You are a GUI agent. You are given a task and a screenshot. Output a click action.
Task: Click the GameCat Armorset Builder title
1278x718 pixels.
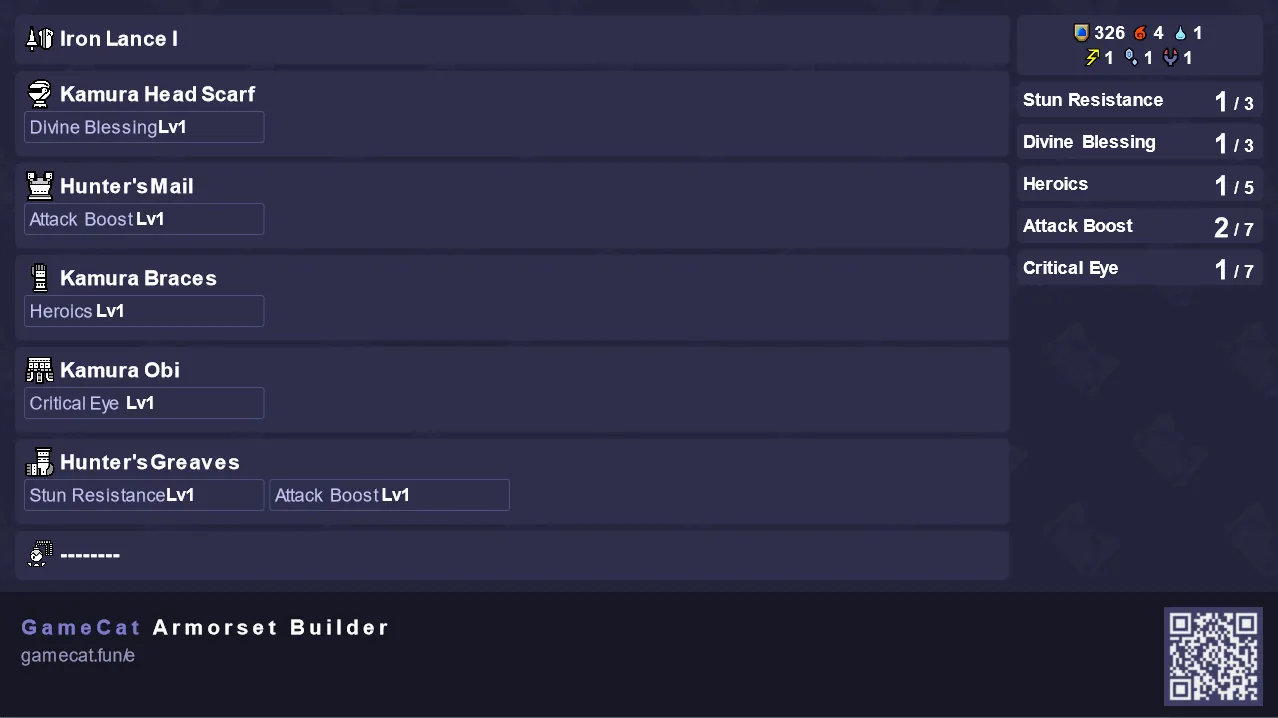(205, 628)
